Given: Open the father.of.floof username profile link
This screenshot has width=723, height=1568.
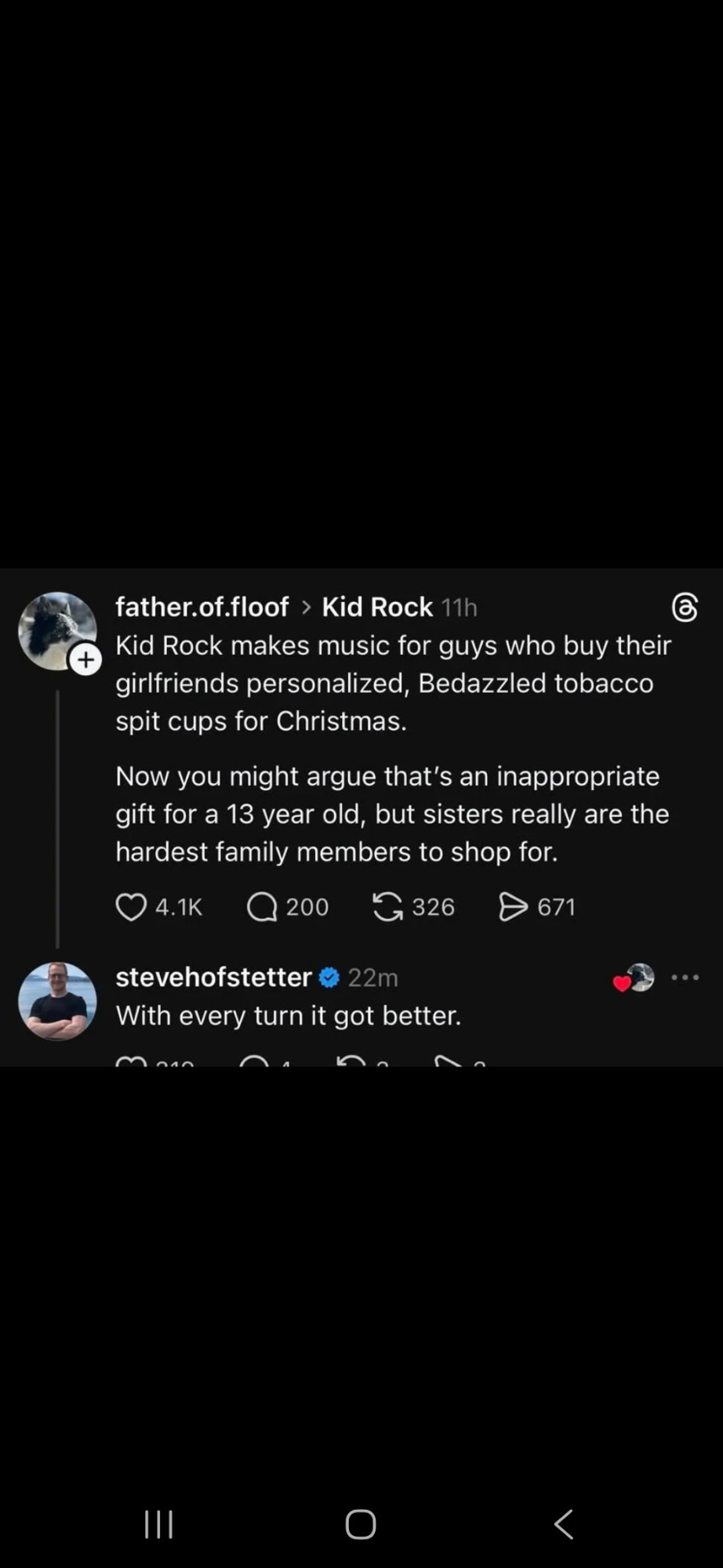Looking at the screenshot, I should tap(202, 608).
